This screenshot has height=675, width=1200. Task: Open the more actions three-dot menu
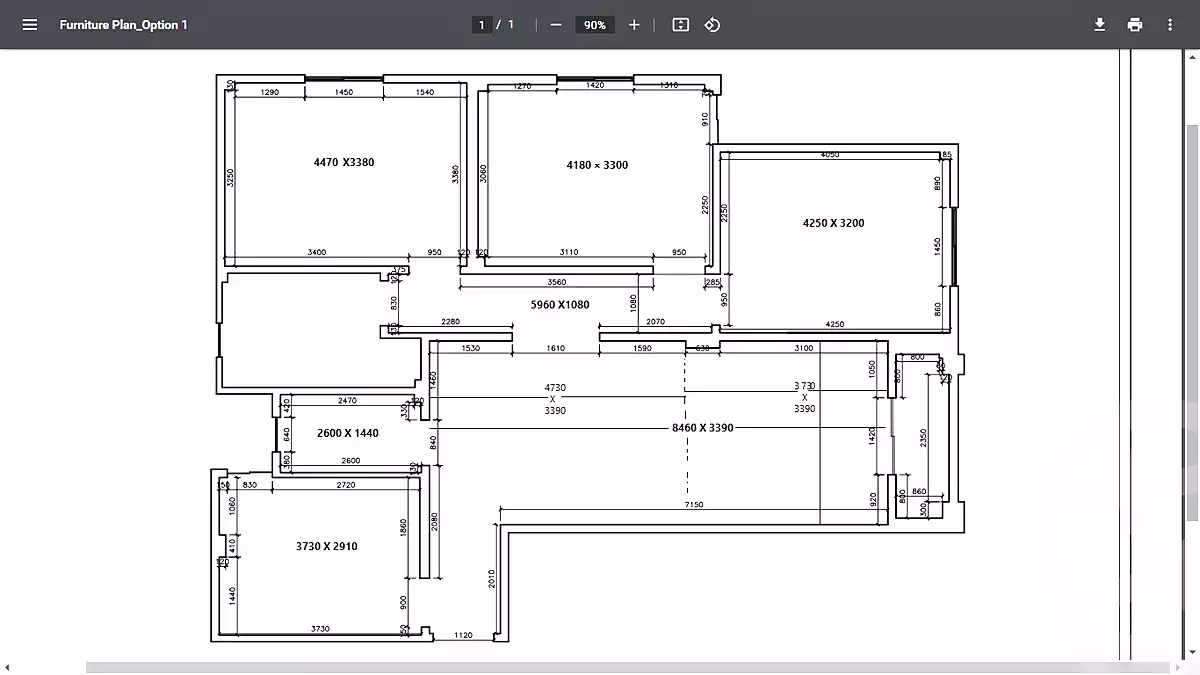1170,25
